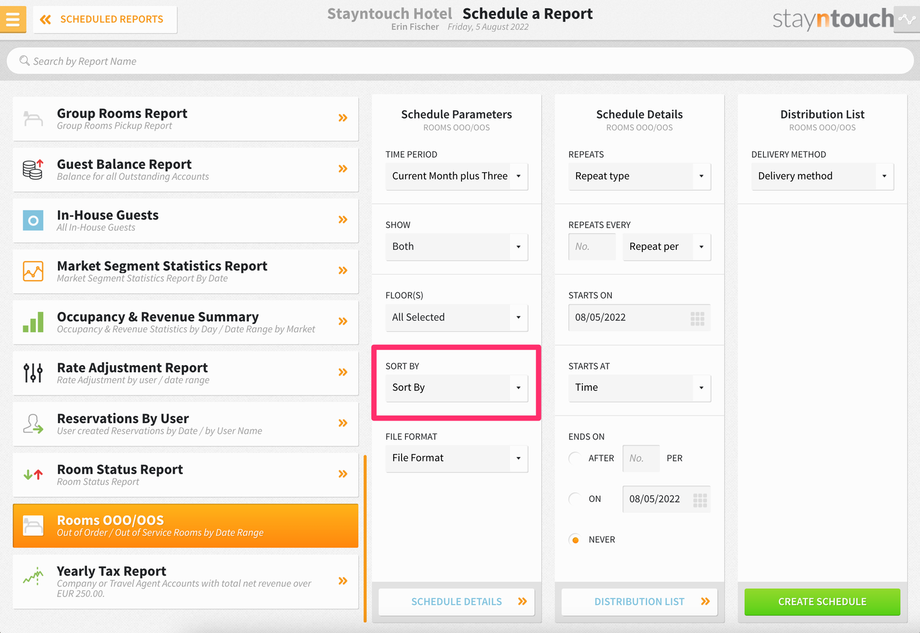920x633 pixels.
Task: Select the ON ends-on radio button
Action: pyautogui.click(x=575, y=499)
